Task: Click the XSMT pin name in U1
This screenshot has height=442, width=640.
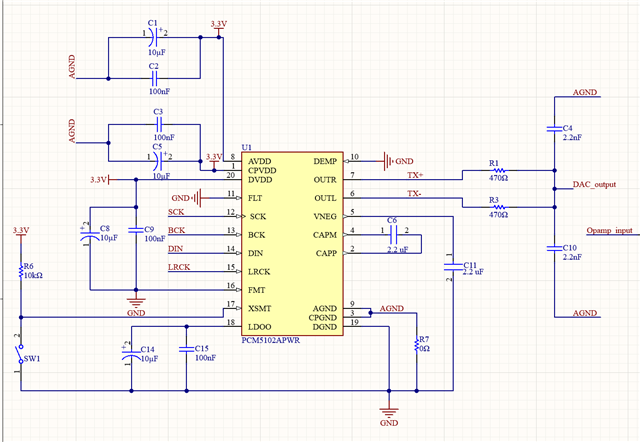Action: [260, 309]
